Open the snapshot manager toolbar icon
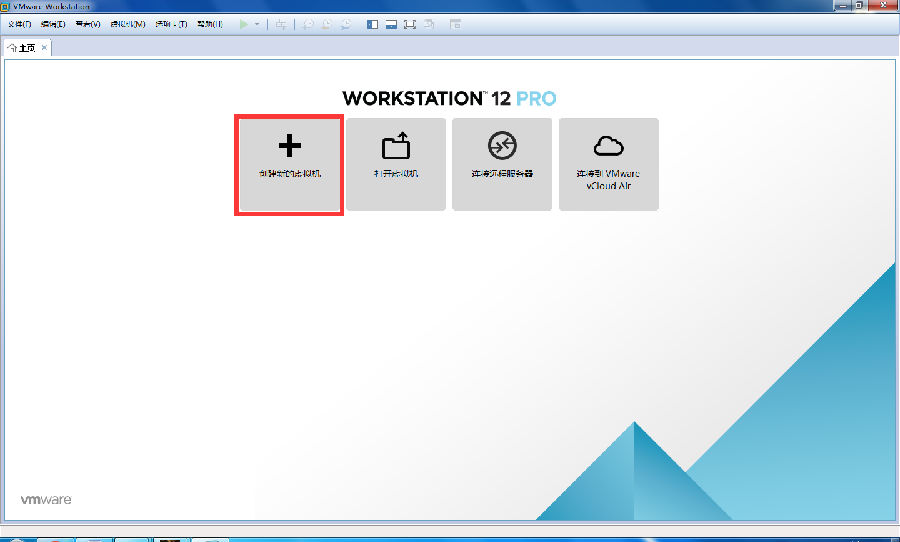Screen dimensions: 900x542 346,24
